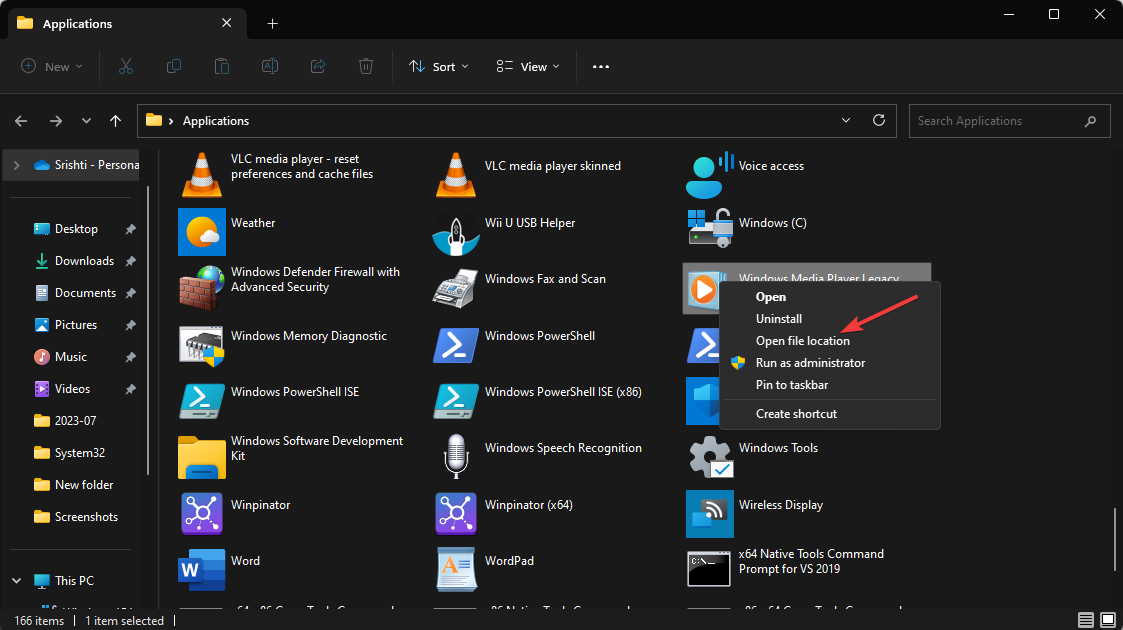
Task: Click the Share icon in toolbar
Action: click(318, 67)
